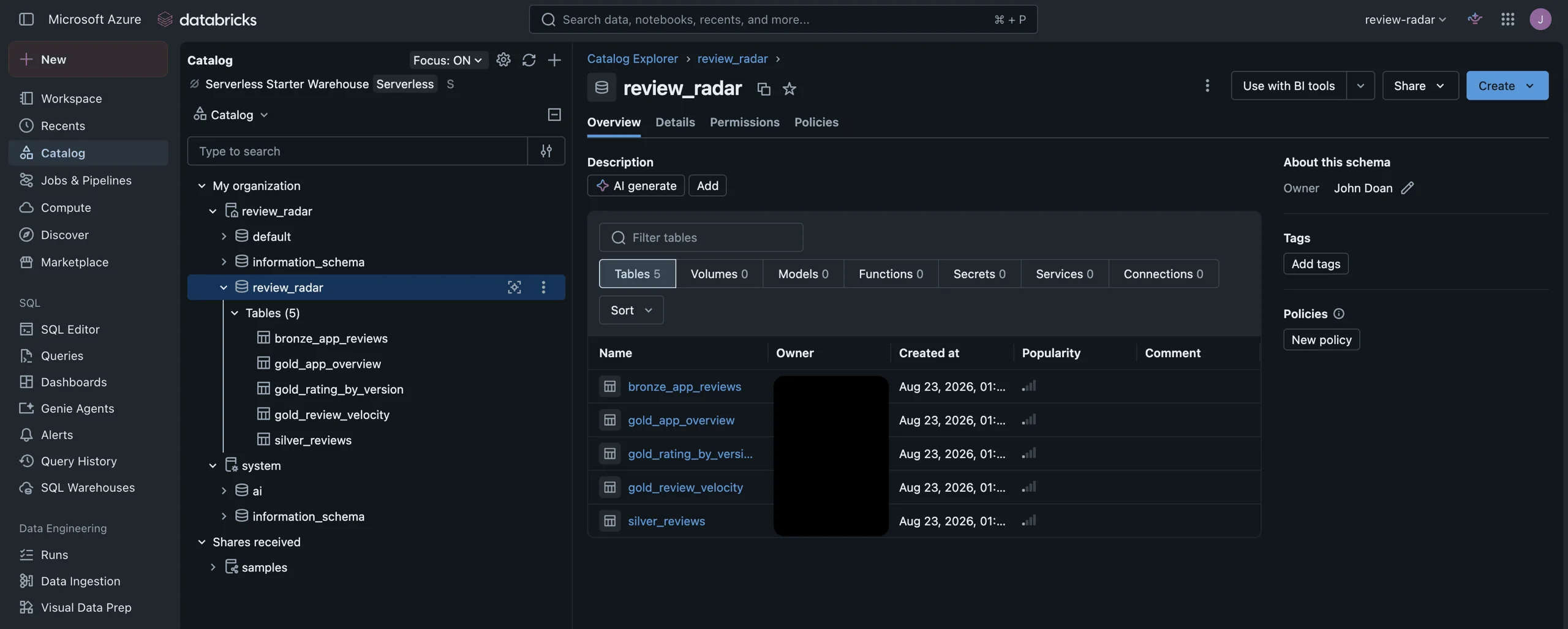Open the kebab menu on the review_radar tree row
Image resolution: width=1568 pixels, height=629 pixels.
click(543, 287)
